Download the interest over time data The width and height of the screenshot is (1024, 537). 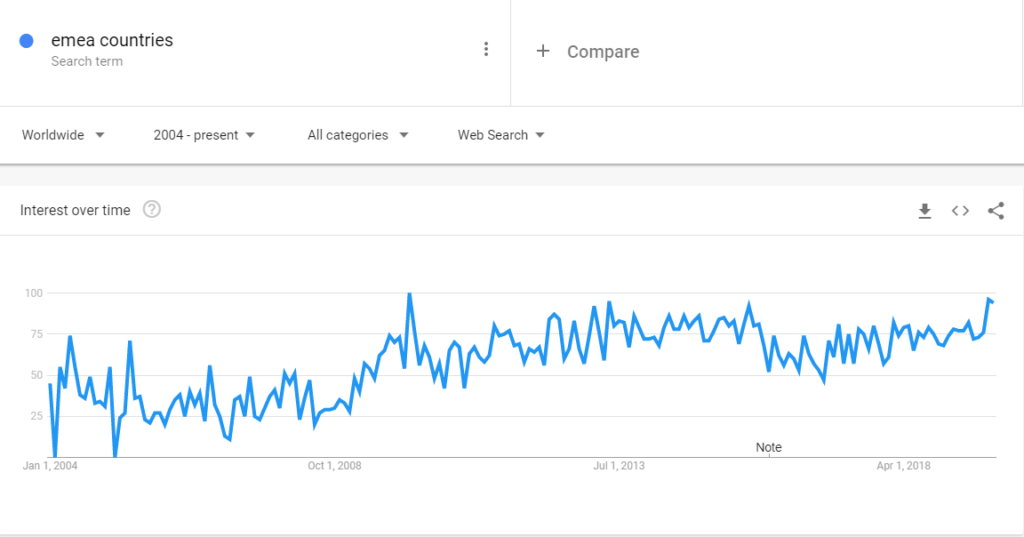click(x=925, y=211)
